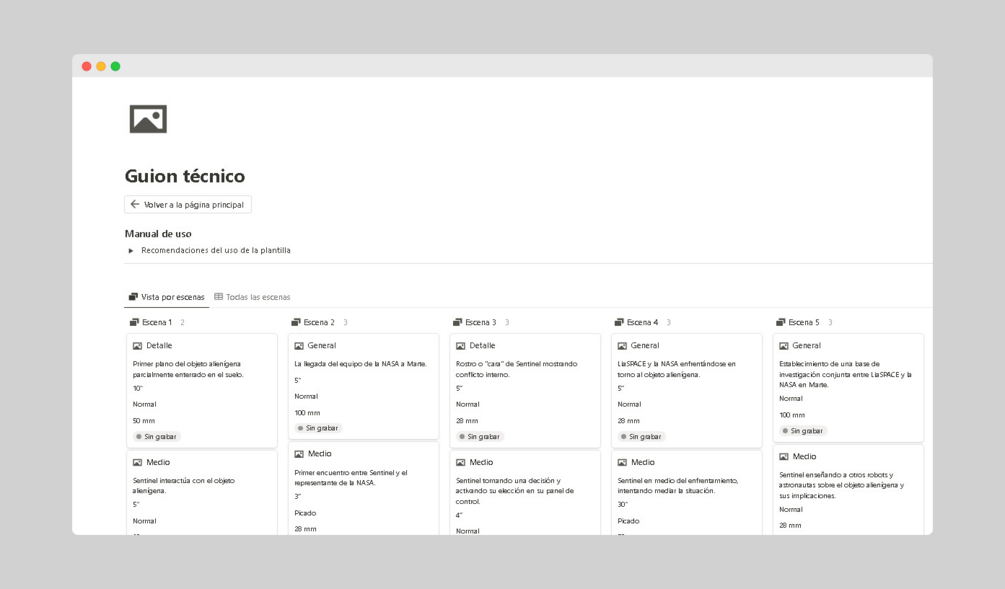Click the Escena 4 group header
The image size is (1005, 589).
(x=642, y=322)
